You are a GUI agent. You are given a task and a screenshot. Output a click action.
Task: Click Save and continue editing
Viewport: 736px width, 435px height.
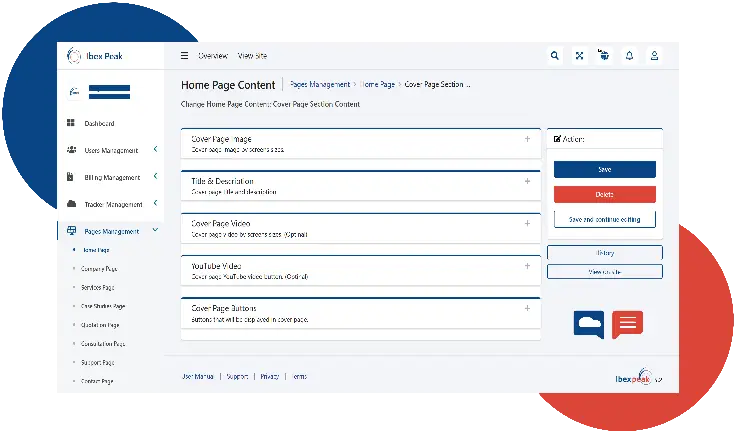click(605, 220)
